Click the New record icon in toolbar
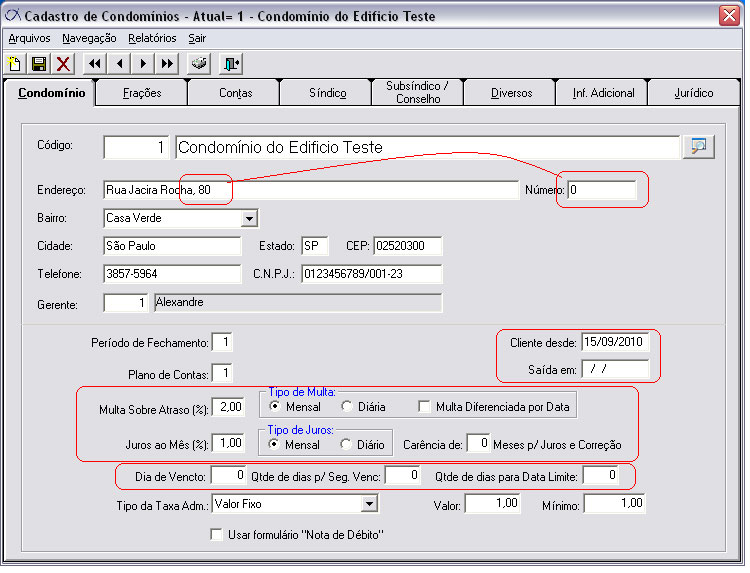Screen dimensions: 750x573 pyautogui.click(x=16, y=64)
